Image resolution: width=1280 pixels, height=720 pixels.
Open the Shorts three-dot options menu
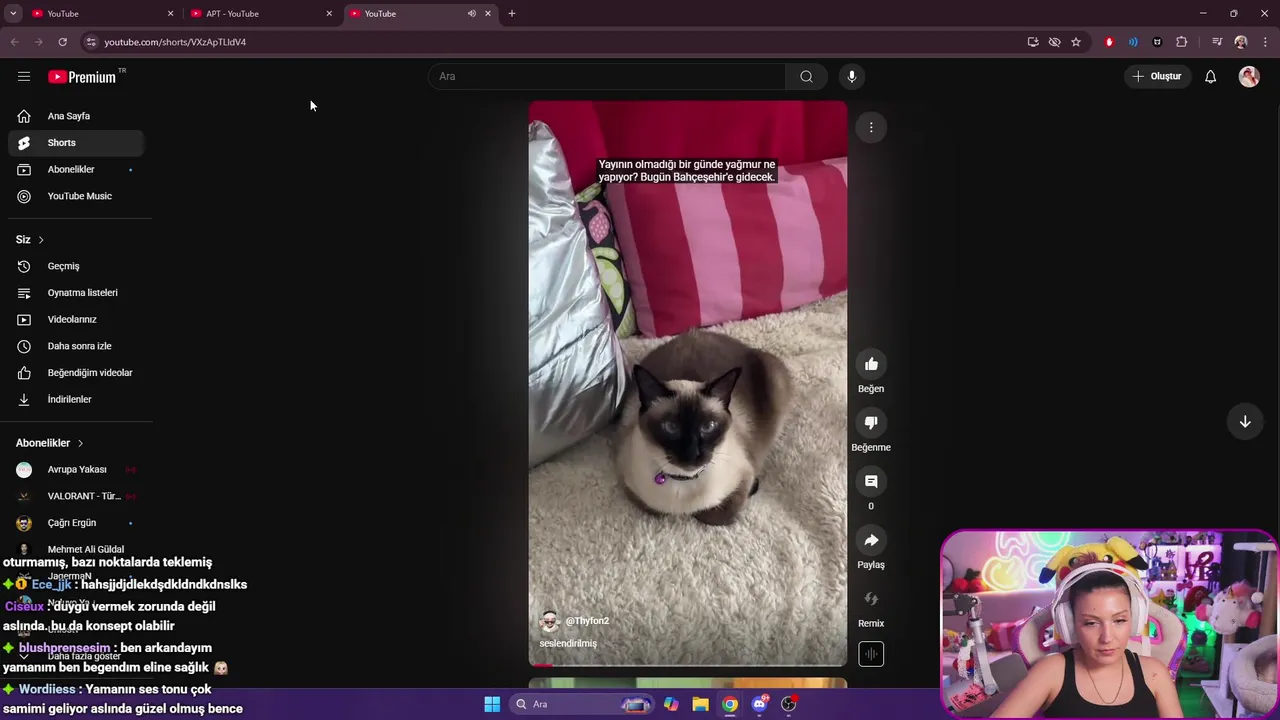[x=871, y=127]
